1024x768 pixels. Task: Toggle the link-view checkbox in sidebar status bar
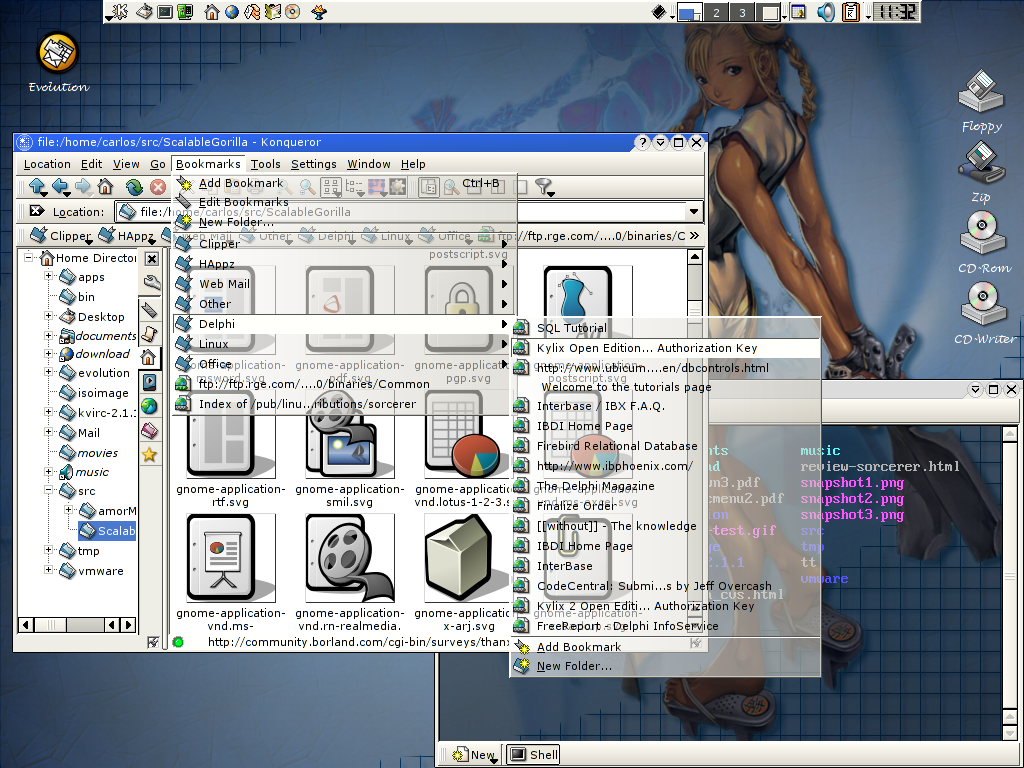(153, 642)
